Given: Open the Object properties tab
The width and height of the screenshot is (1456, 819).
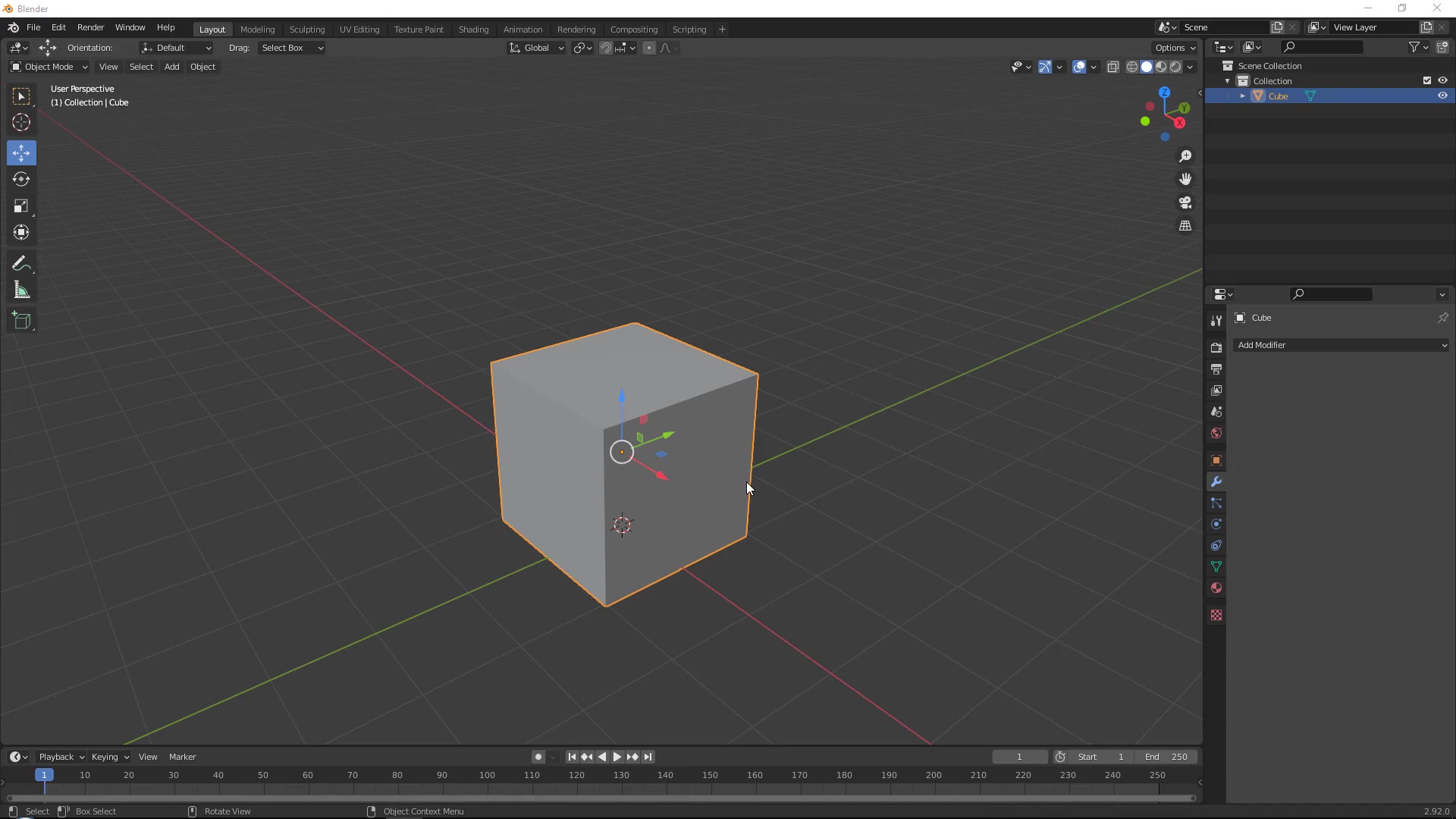Looking at the screenshot, I should click(1216, 460).
